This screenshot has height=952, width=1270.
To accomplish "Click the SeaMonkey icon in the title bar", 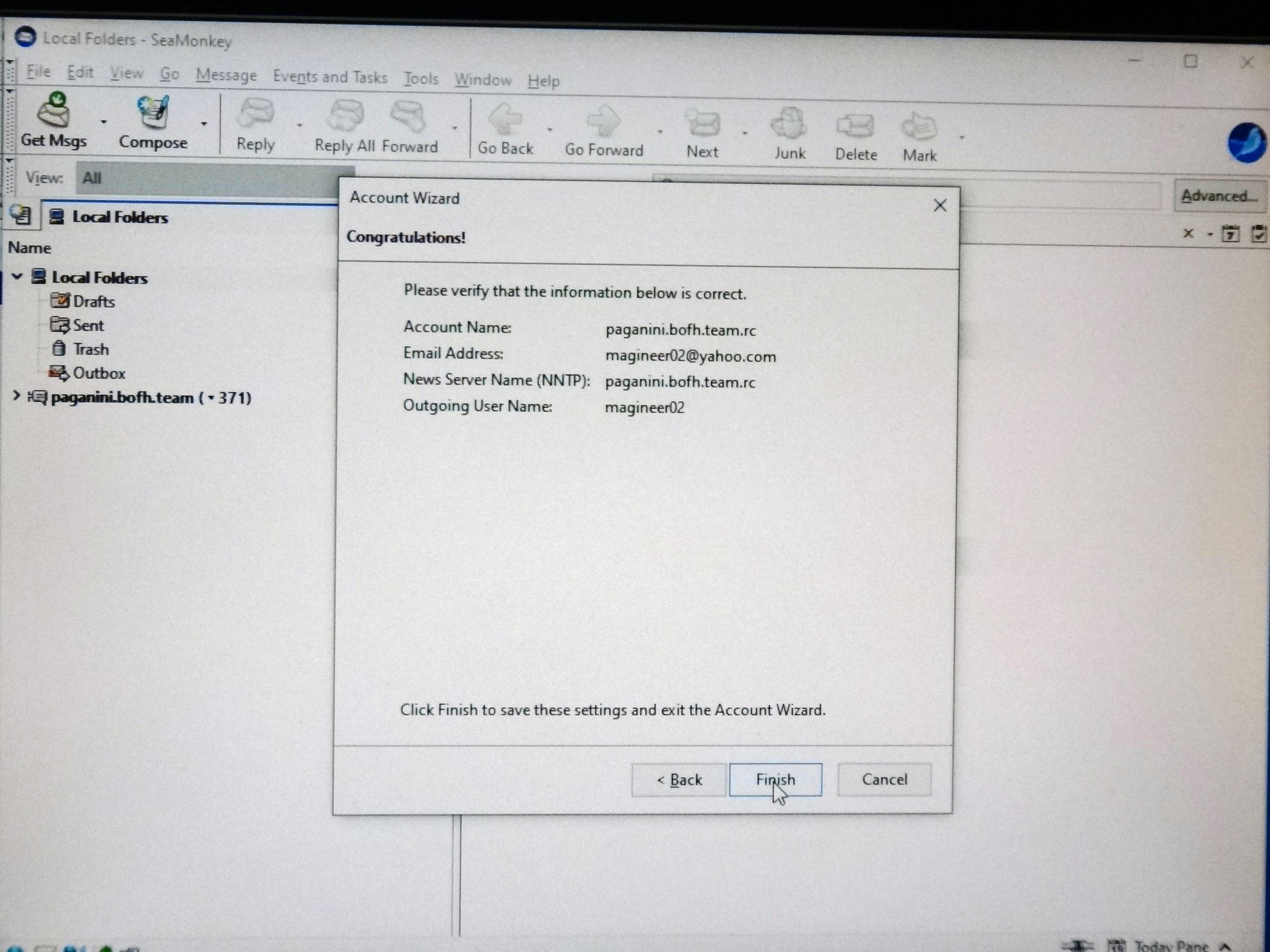I will (25, 37).
